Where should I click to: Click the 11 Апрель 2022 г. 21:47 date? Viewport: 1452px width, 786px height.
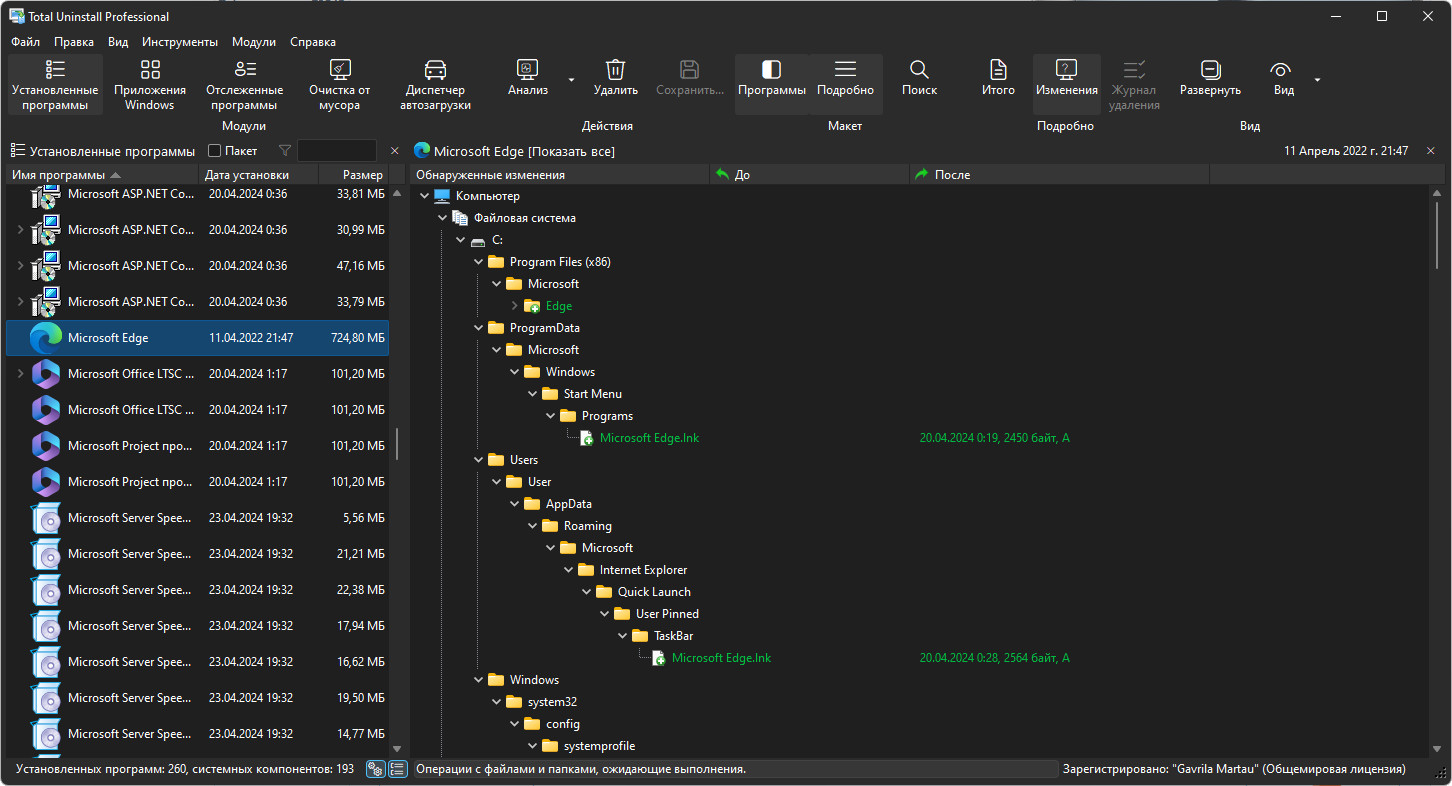1346,151
